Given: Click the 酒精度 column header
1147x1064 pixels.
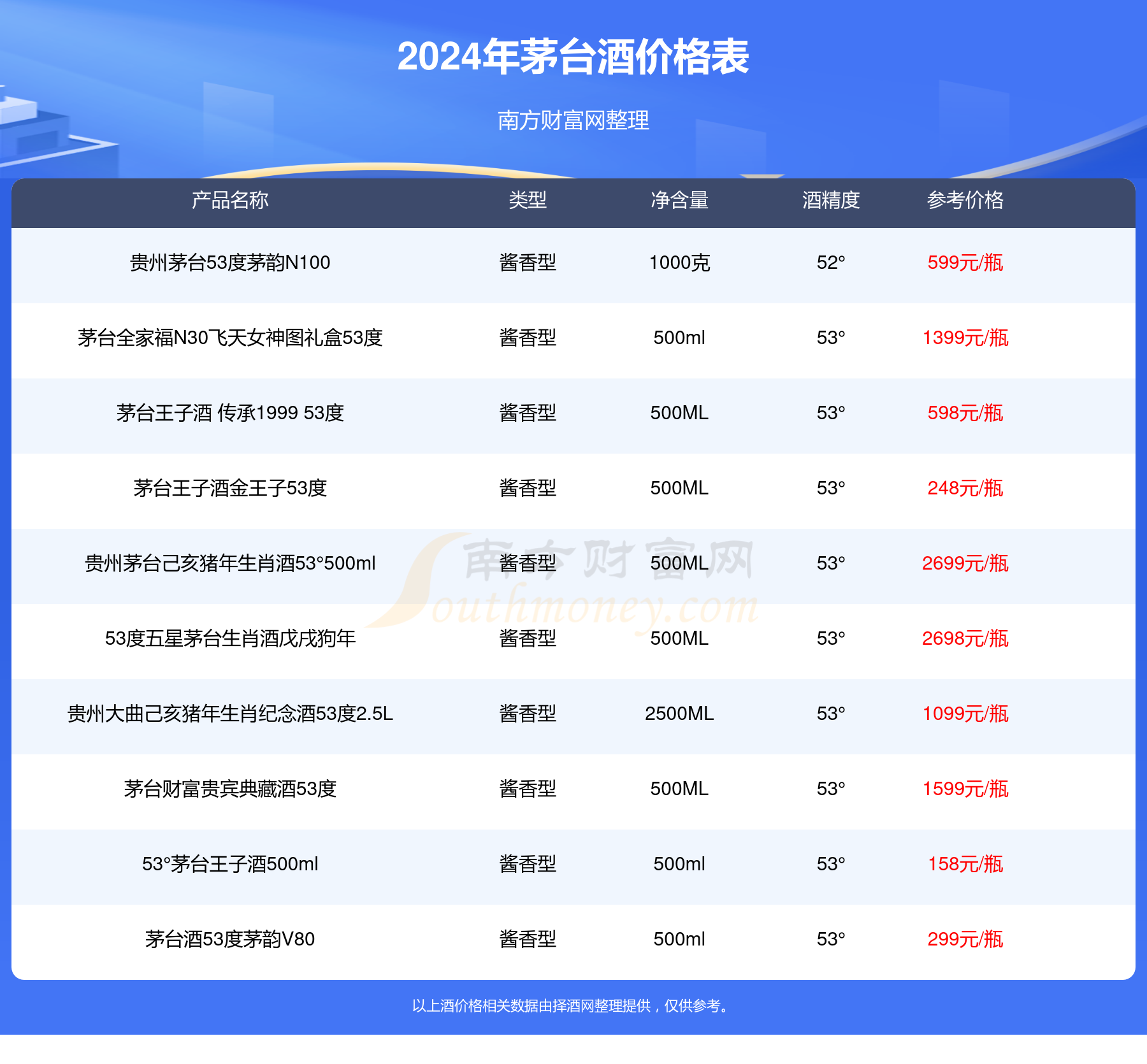Looking at the screenshot, I should tap(831, 200).
